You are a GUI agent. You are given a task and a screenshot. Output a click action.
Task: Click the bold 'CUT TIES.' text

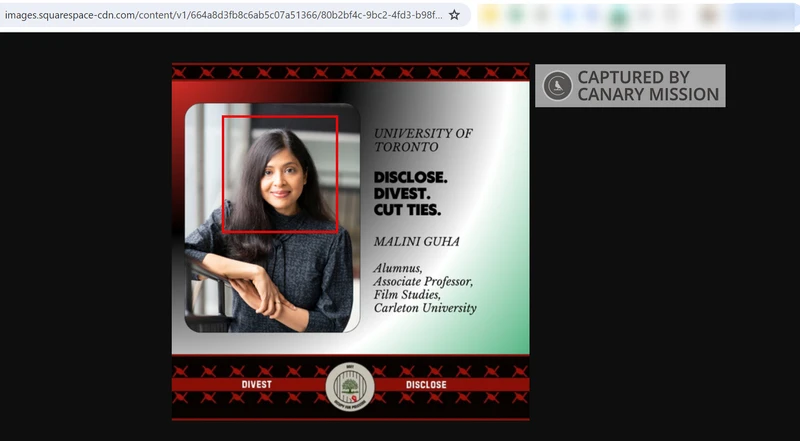pos(407,210)
